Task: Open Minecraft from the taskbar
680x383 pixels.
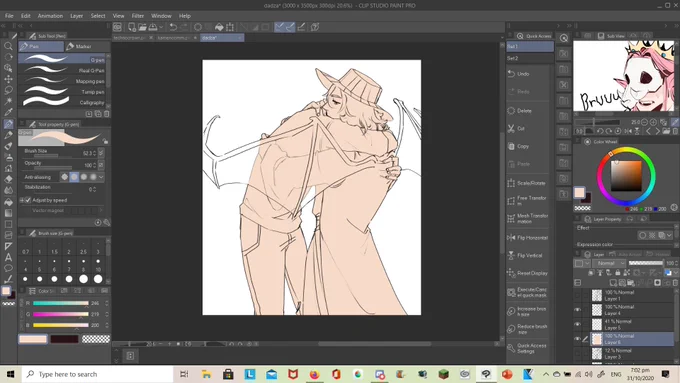Action: pyautogui.click(x=443, y=374)
